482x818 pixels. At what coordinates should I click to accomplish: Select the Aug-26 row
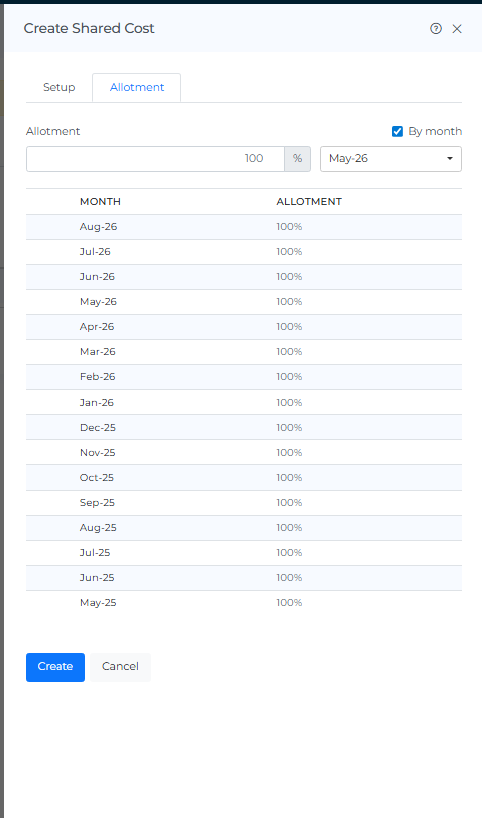coord(244,227)
